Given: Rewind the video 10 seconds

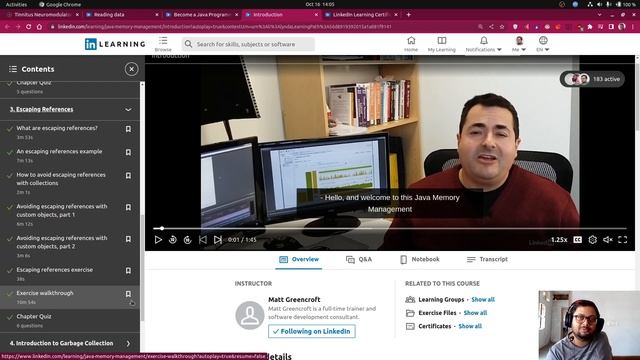Looking at the screenshot, I should (173, 240).
